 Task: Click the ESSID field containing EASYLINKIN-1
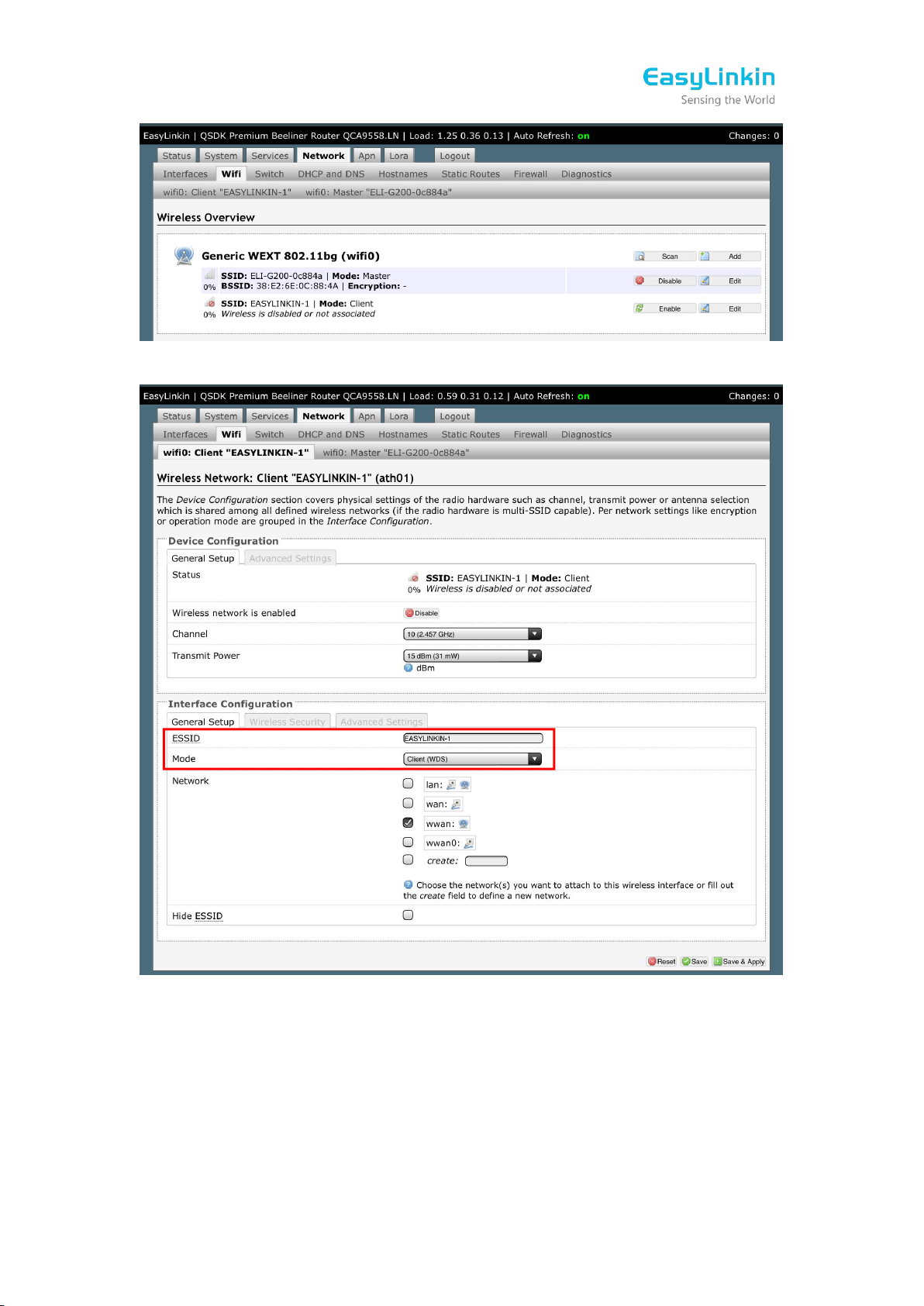tap(473, 739)
